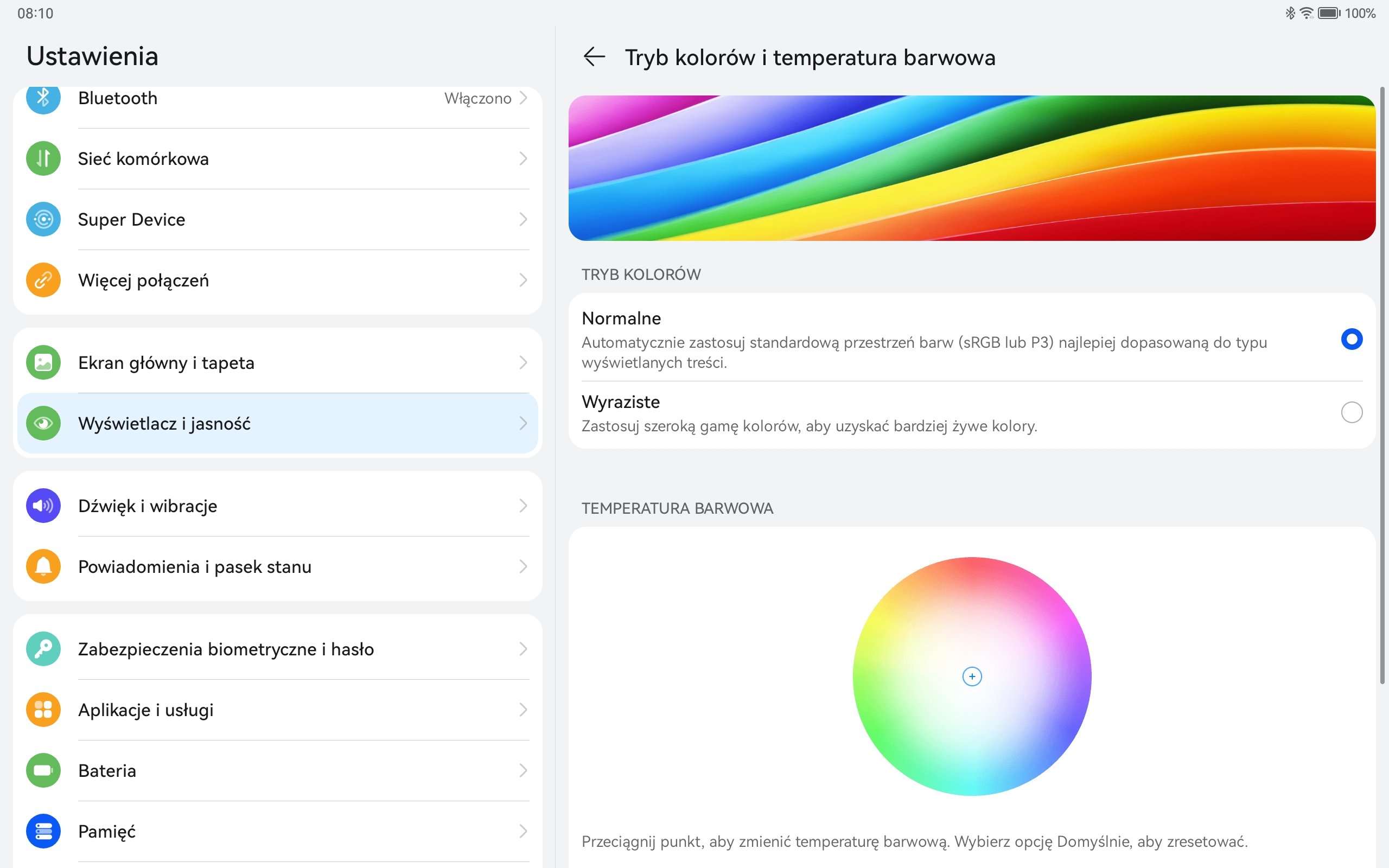Open Sieć komórkowa via its chevron
1389x868 pixels.
tap(523, 158)
